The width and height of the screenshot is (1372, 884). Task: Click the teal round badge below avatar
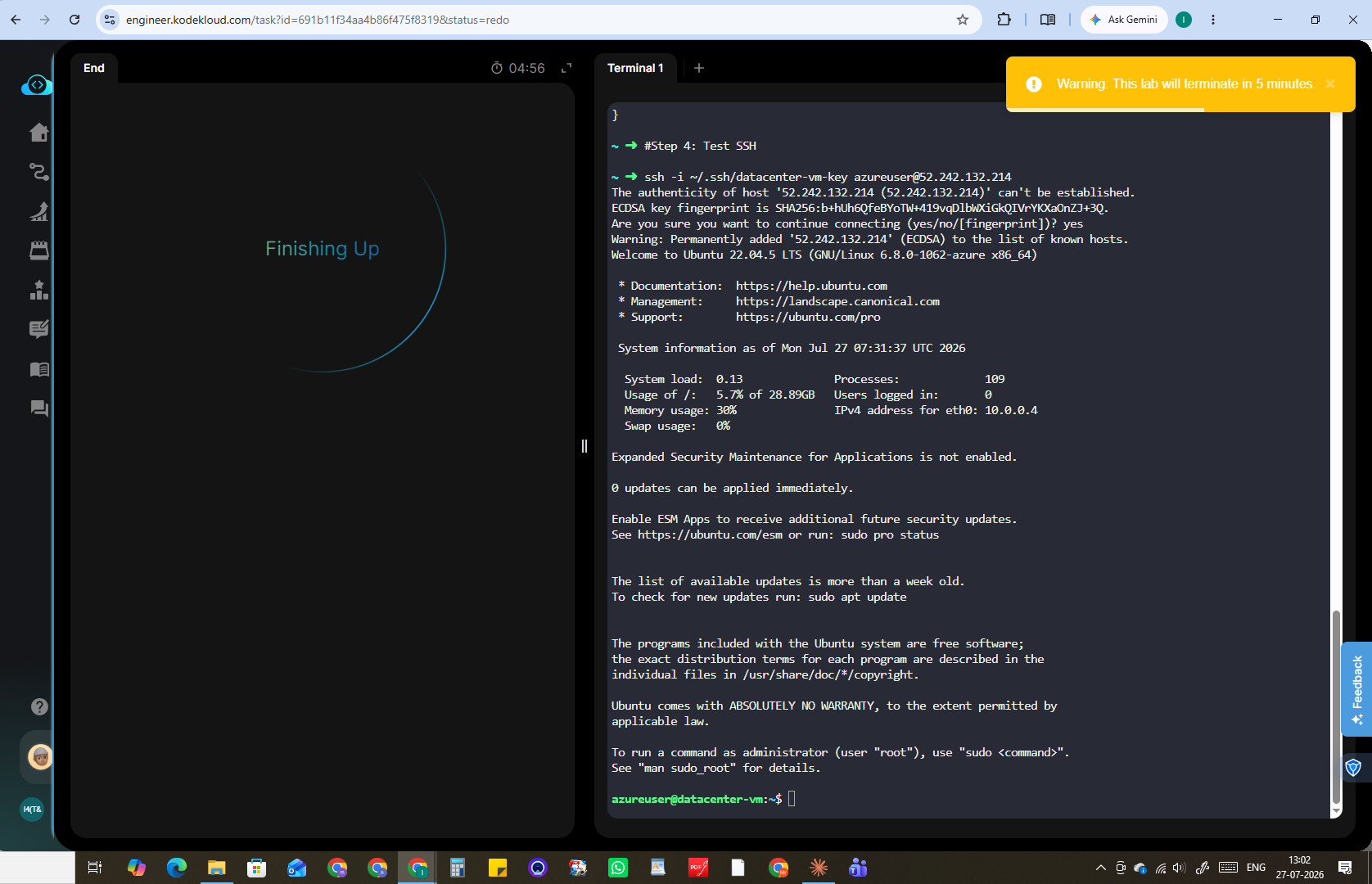click(32, 810)
